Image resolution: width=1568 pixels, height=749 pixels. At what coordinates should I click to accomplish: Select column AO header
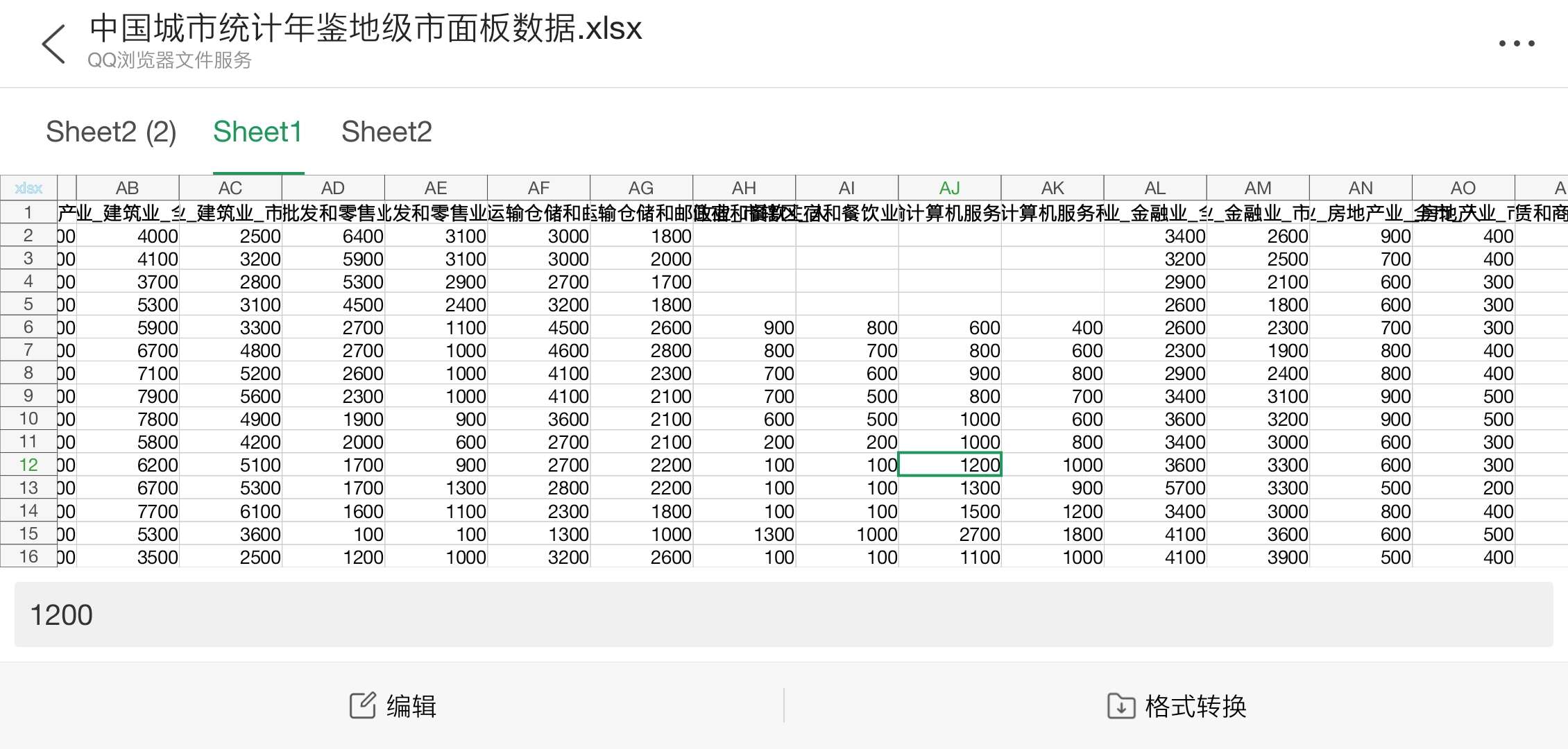click(1463, 188)
